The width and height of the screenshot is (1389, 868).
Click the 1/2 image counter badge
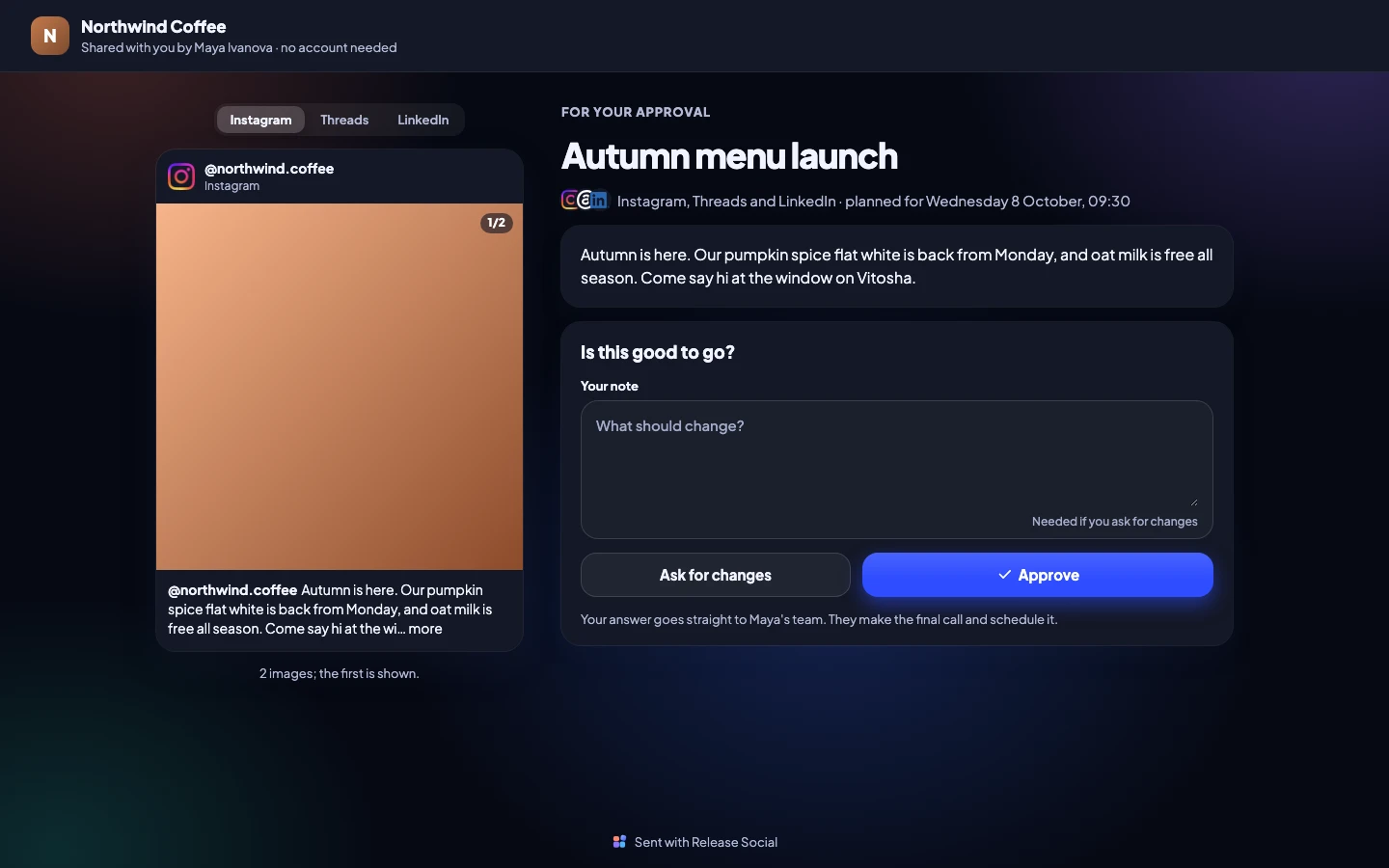click(496, 223)
